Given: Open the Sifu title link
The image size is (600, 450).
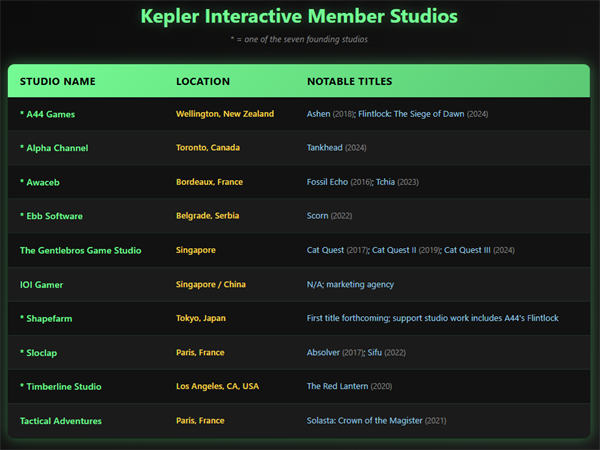Looking at the screenshot, I should [x=375, y=352].
